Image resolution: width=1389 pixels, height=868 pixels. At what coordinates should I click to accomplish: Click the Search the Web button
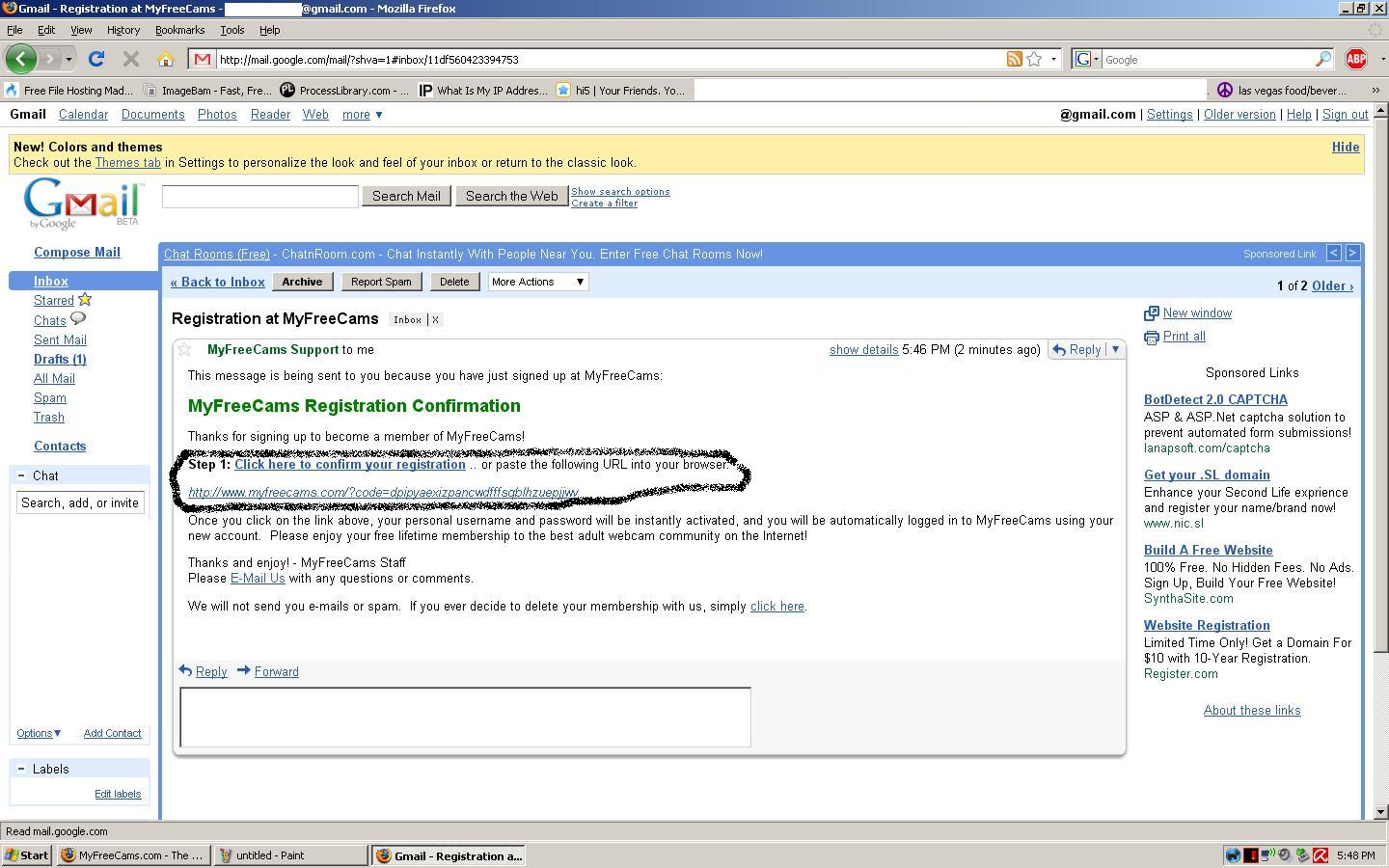[x=511, y=196]
